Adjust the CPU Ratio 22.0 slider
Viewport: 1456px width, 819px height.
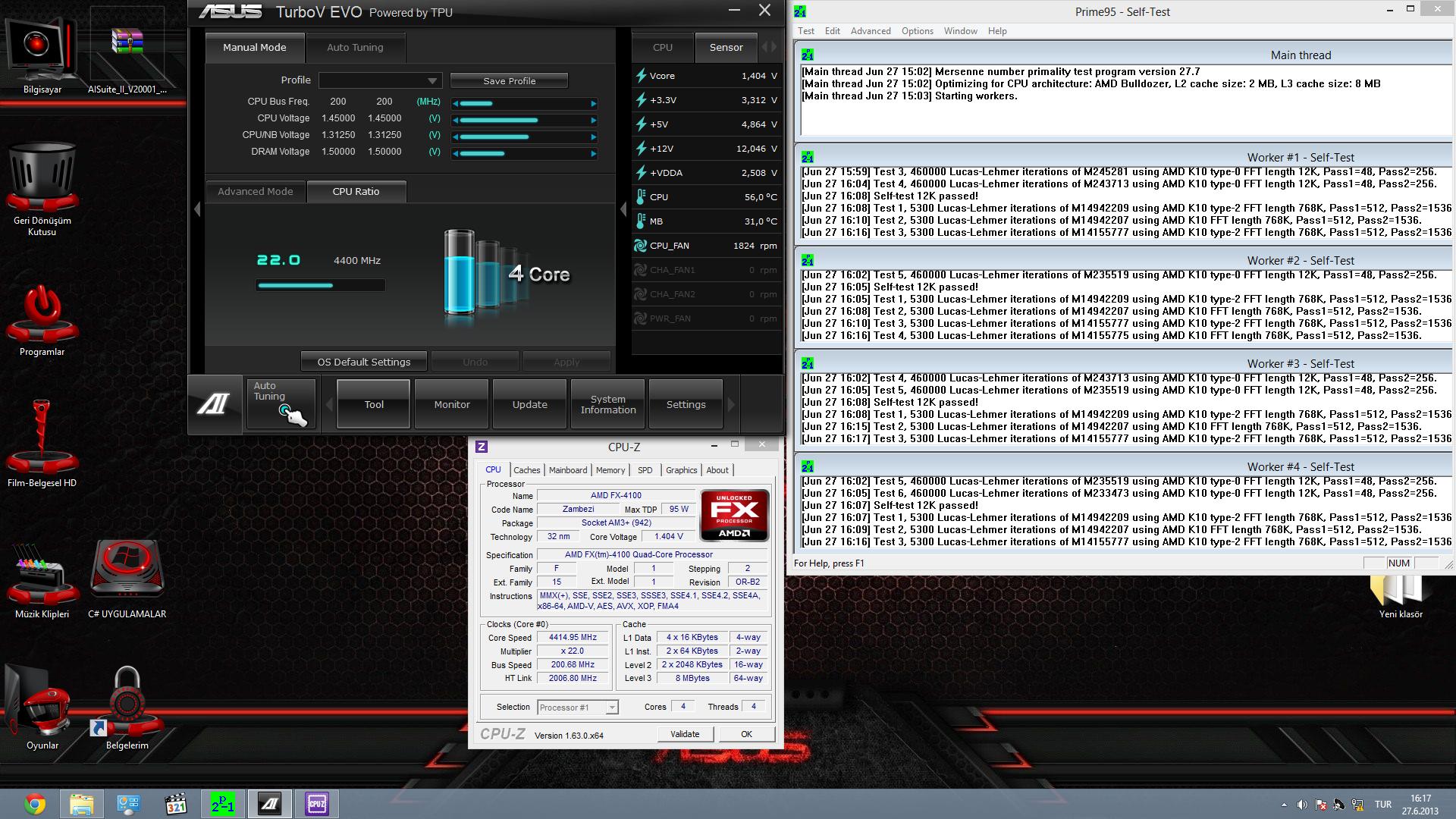click(x=319, y=286)
